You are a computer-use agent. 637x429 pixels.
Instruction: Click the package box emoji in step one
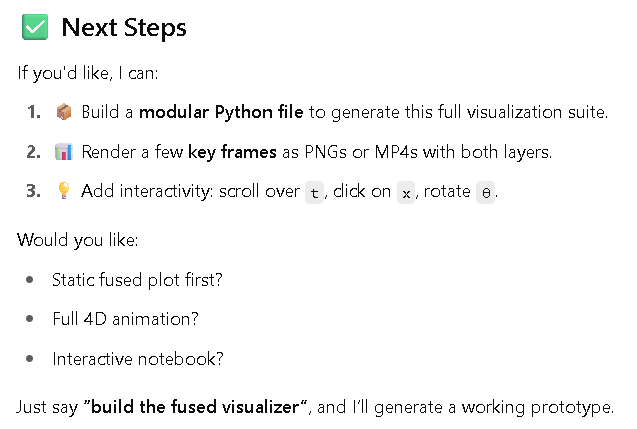pyautogui.click(x=64, y=112)
